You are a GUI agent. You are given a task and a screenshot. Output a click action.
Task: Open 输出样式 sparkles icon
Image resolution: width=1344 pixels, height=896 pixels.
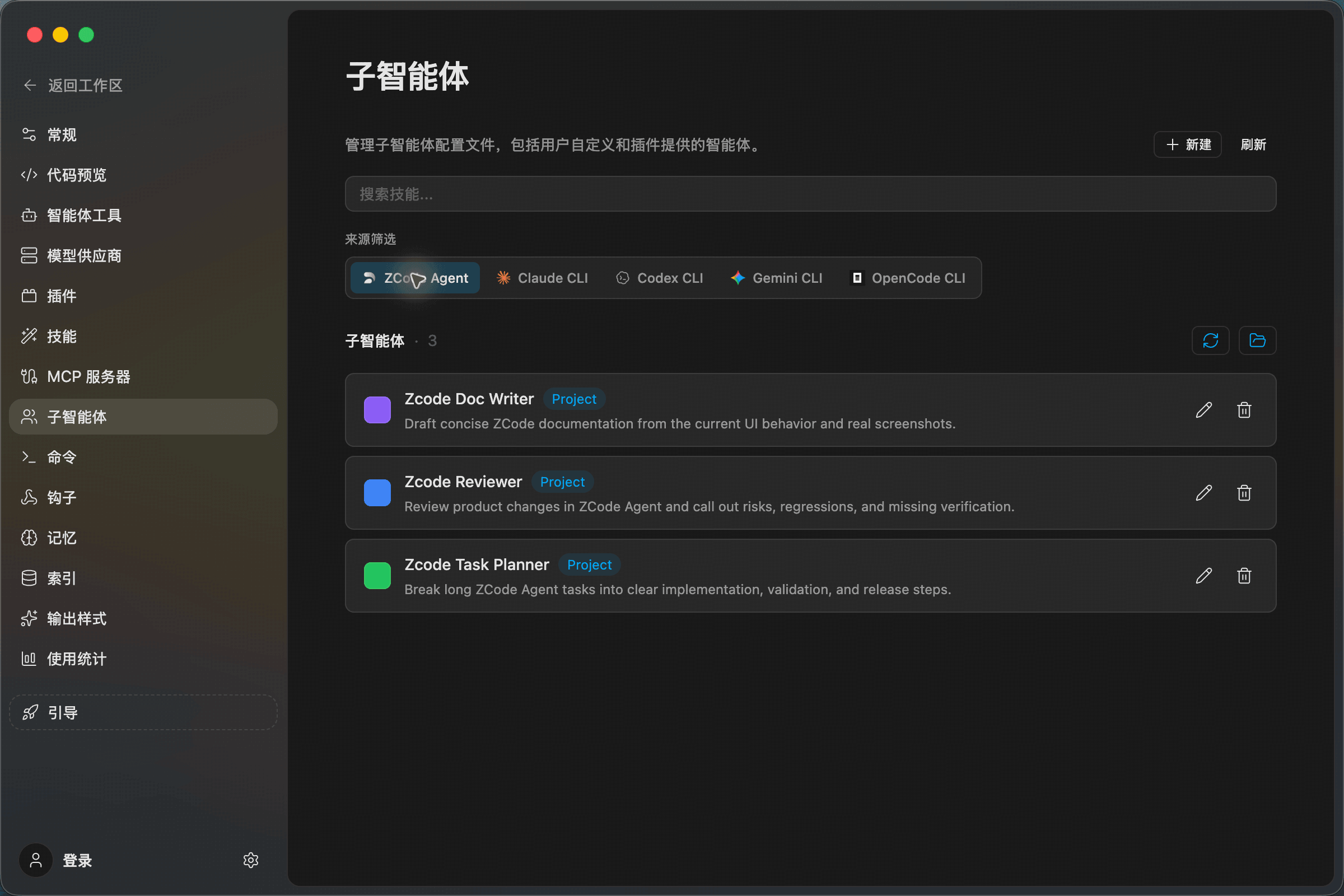pyautogui.click(x=29, y=618)
